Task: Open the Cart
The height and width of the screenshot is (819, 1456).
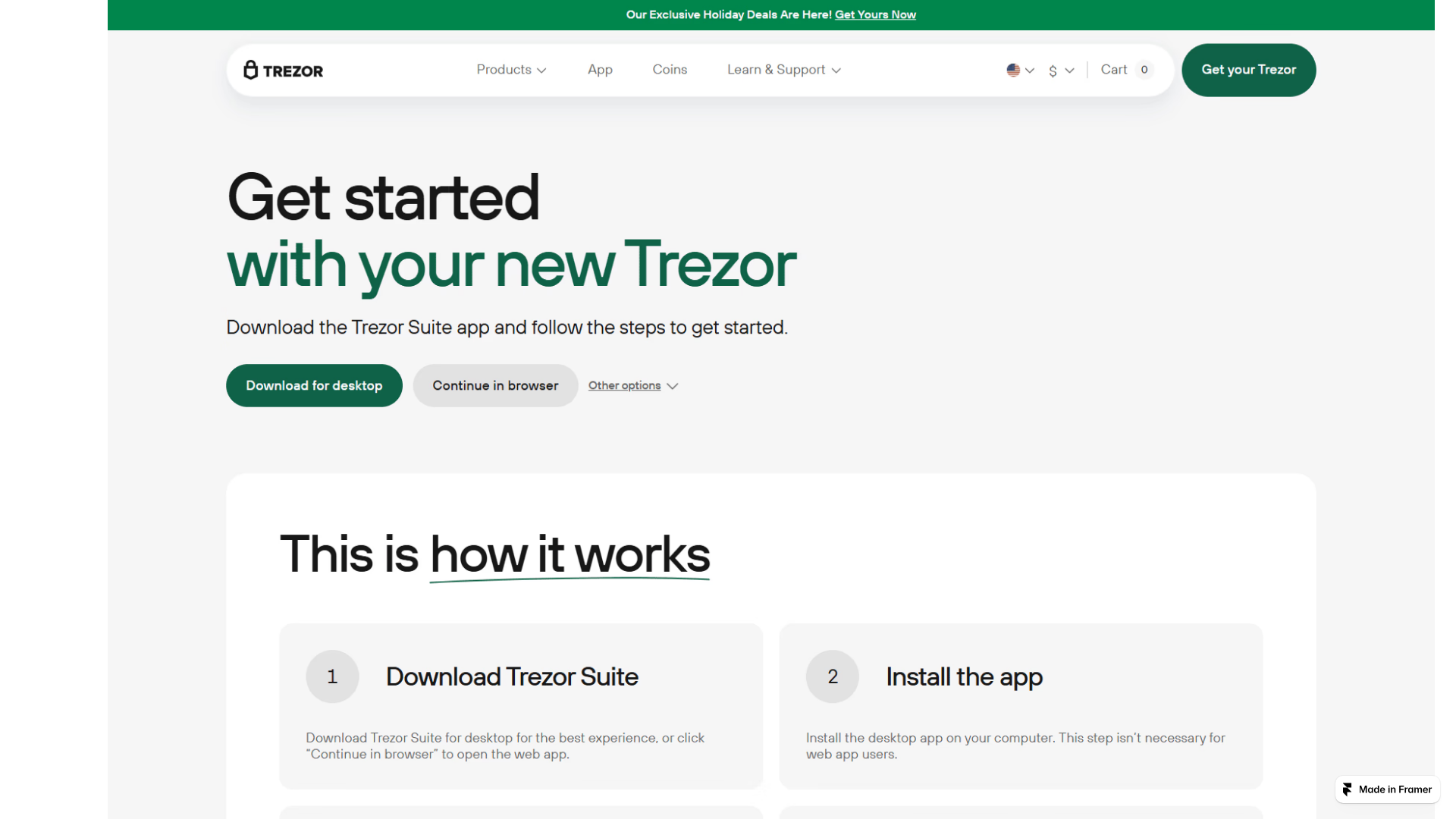Action: click(1126, 70)
